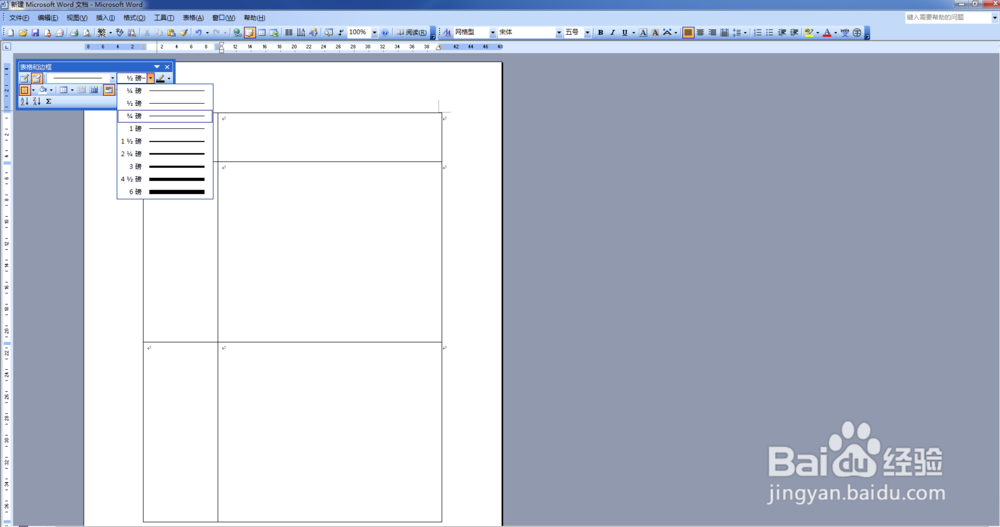
Task: Insert a hyperlink
Action: pyautogui.click(x=237, y=32)
